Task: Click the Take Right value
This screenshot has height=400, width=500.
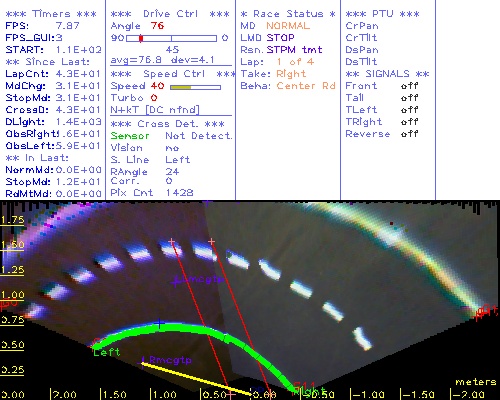Action: point(291,74)
